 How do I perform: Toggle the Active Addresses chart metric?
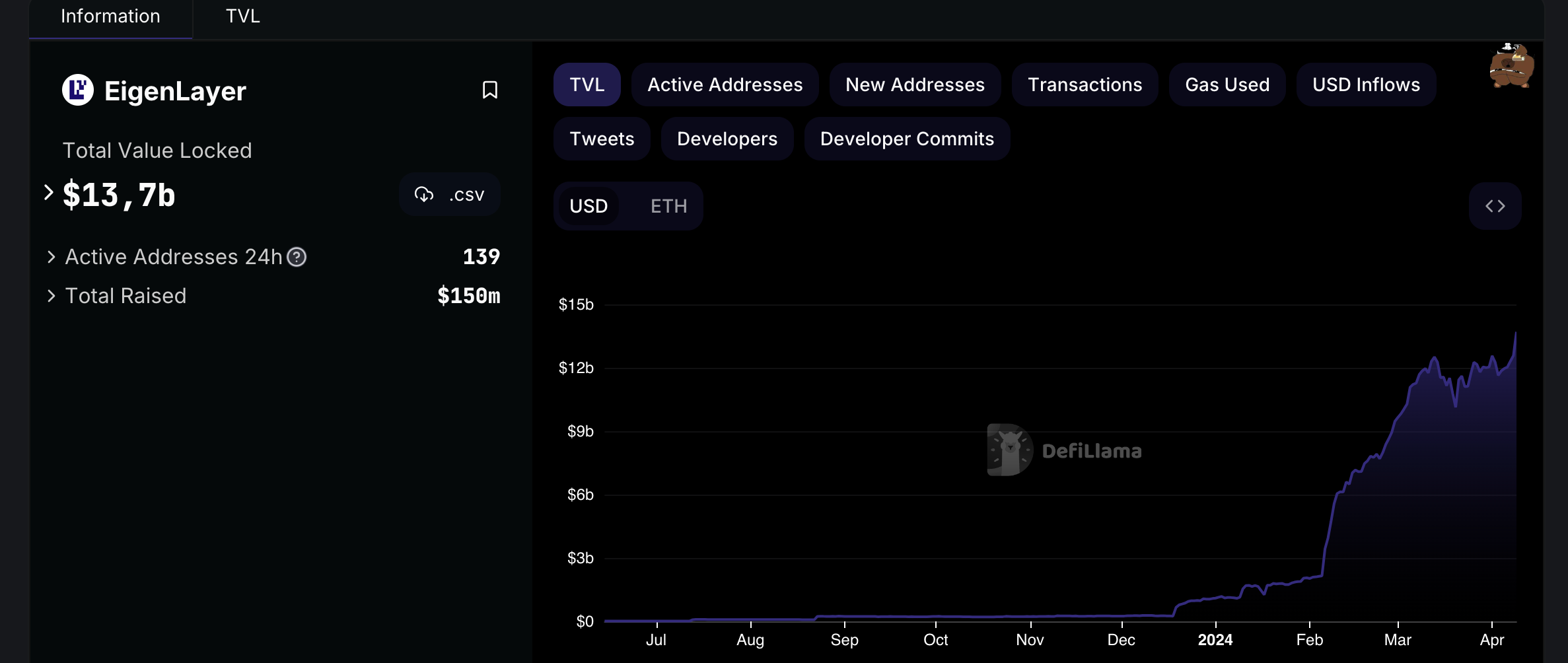[x=725, y=85]
